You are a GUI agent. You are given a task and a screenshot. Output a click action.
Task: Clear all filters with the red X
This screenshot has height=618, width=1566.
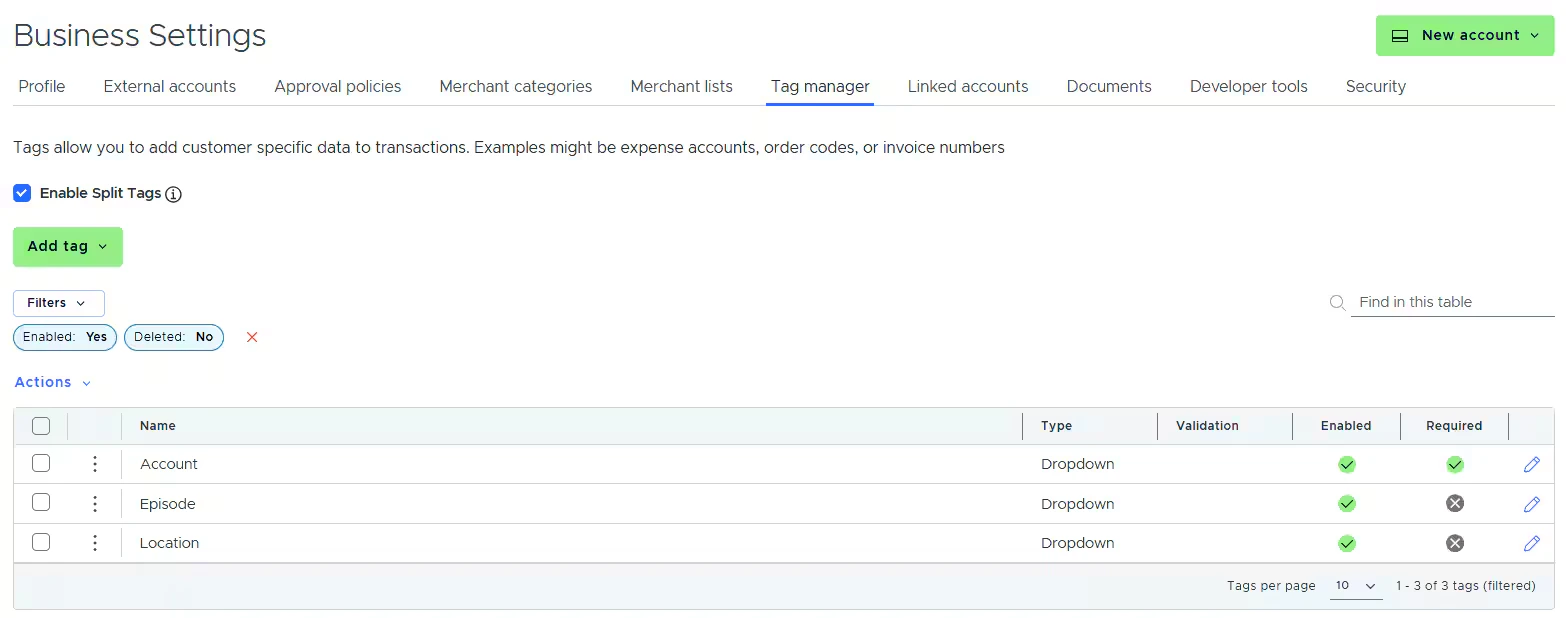(x=252, y=337)
